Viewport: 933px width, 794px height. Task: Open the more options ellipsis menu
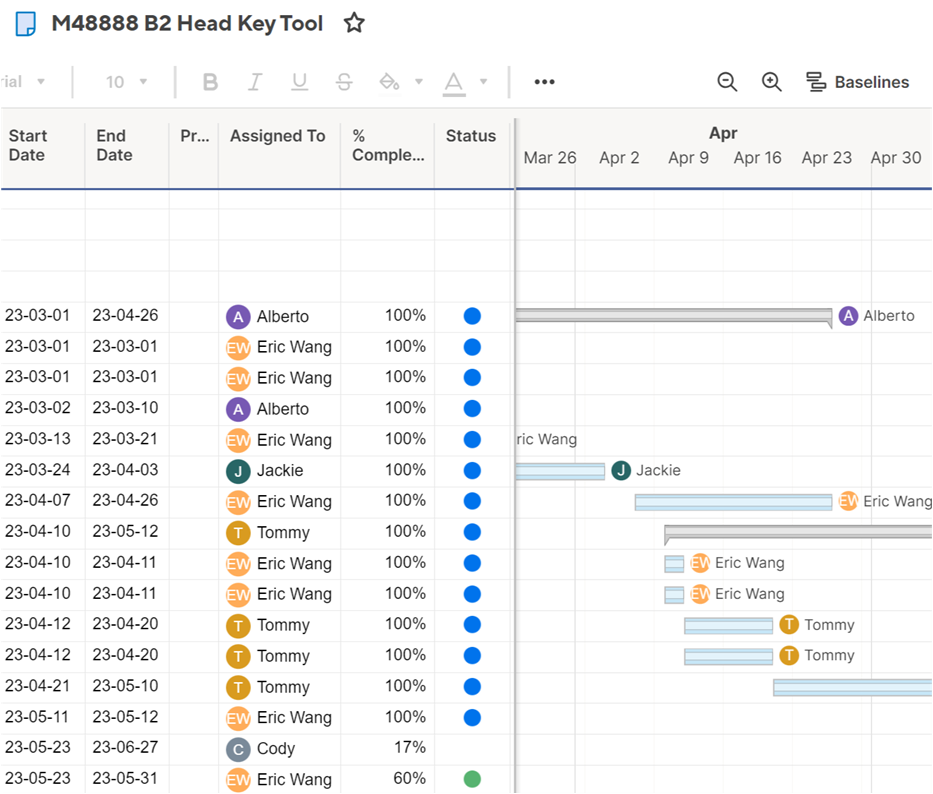544,82
